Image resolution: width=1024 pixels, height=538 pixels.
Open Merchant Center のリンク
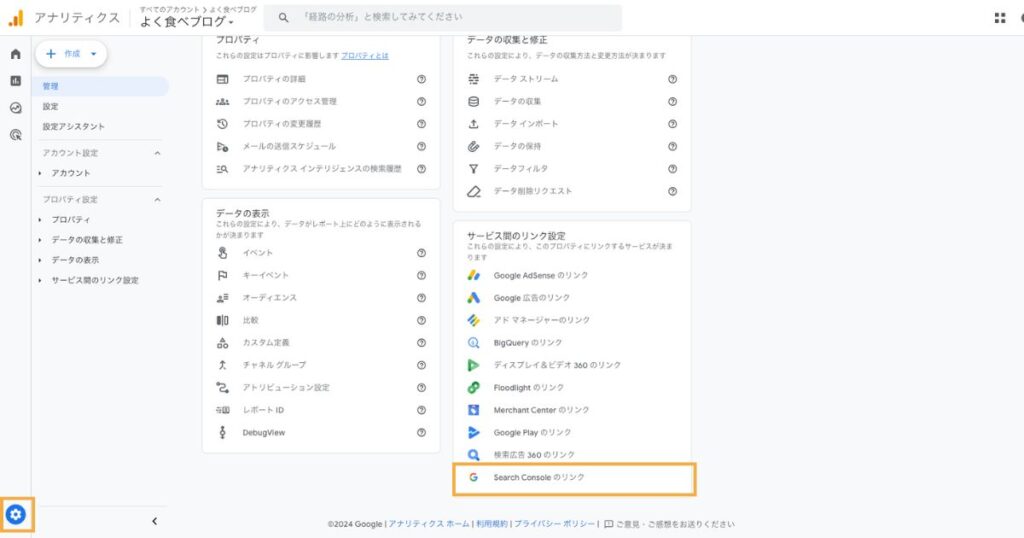541,410
